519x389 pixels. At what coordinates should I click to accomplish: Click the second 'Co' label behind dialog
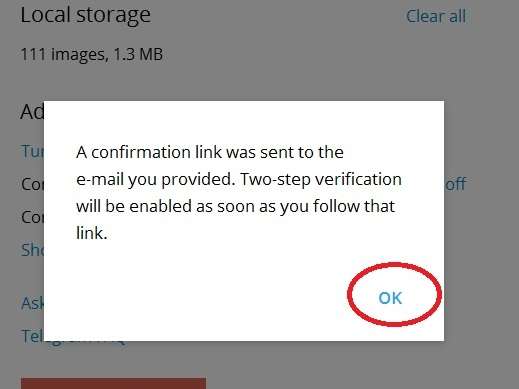32,217
